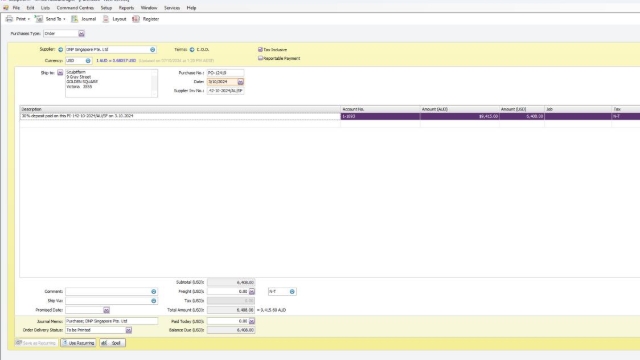Open the Freight calculator icon

252,291
